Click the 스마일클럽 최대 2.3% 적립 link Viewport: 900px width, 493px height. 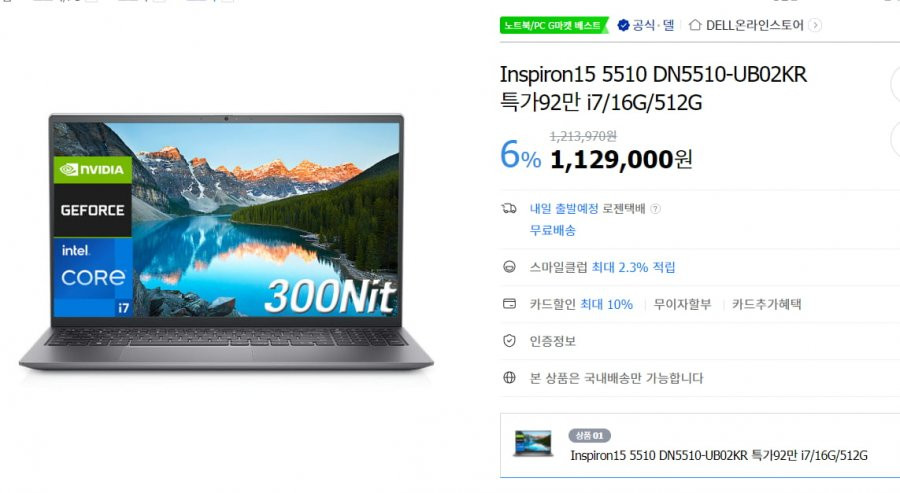point(602,267)
